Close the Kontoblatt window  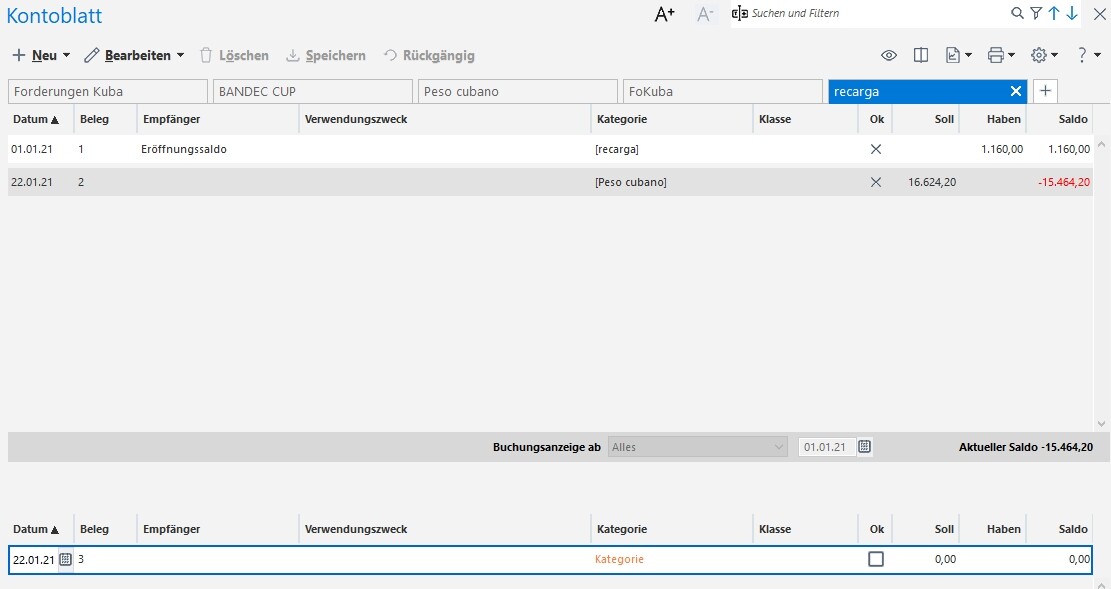coord(1099,13)
